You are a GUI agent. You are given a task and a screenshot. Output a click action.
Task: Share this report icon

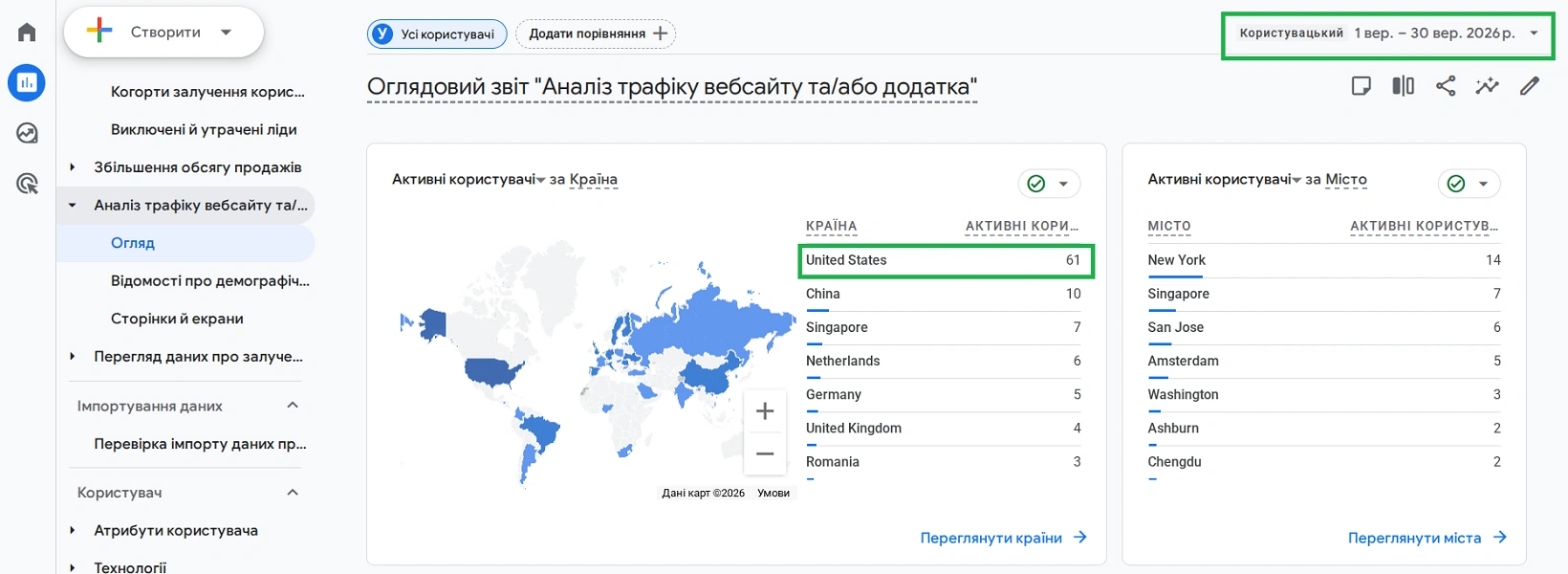[x=1446, y=86]
